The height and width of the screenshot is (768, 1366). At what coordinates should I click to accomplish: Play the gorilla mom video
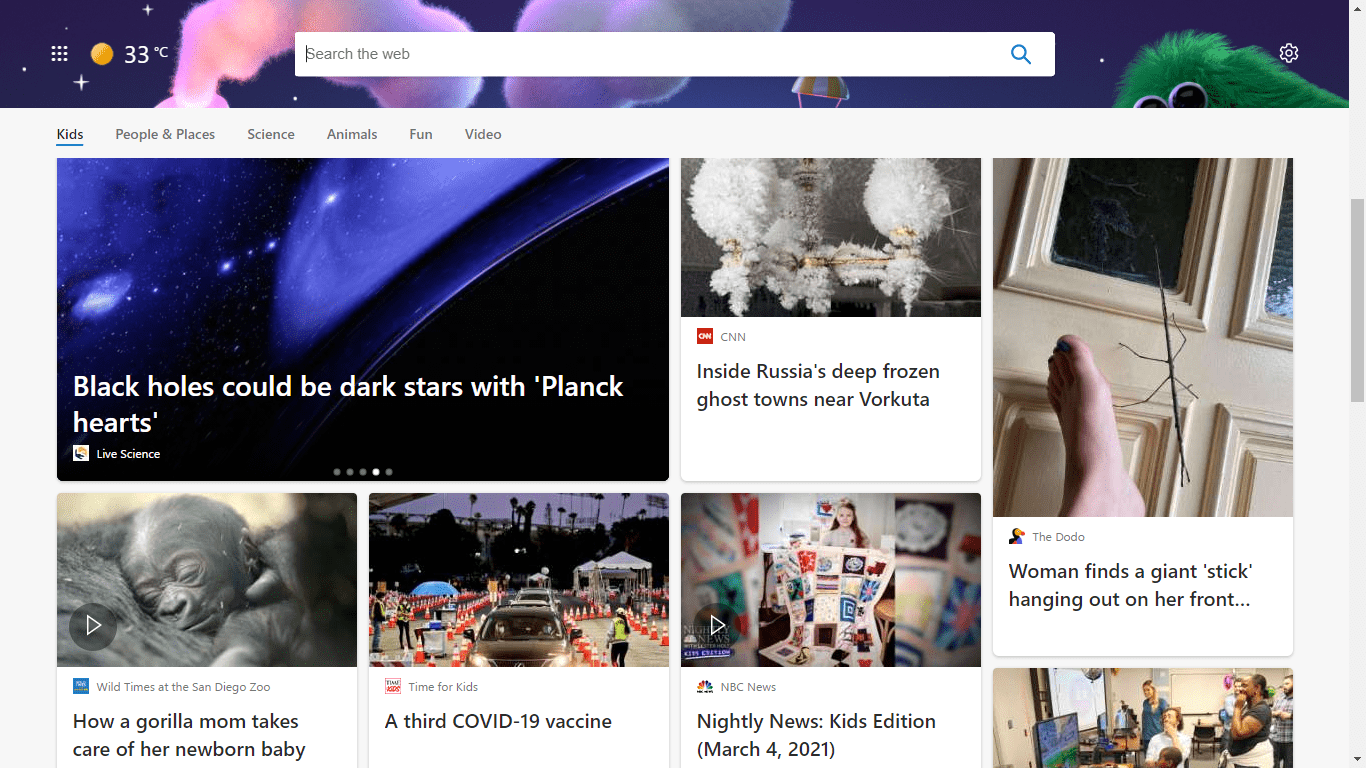pos(93,626)
